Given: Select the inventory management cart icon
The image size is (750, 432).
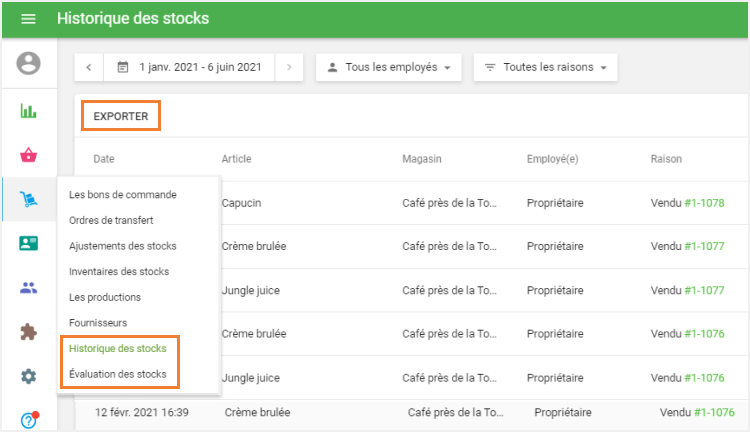Looking at the screenshot, I should coord(29,200).
